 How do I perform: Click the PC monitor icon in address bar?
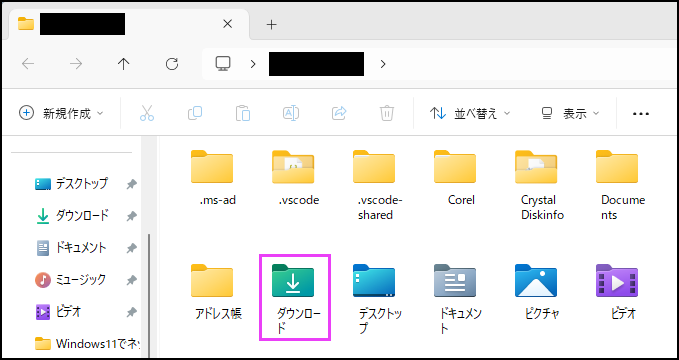click(223, 64)
